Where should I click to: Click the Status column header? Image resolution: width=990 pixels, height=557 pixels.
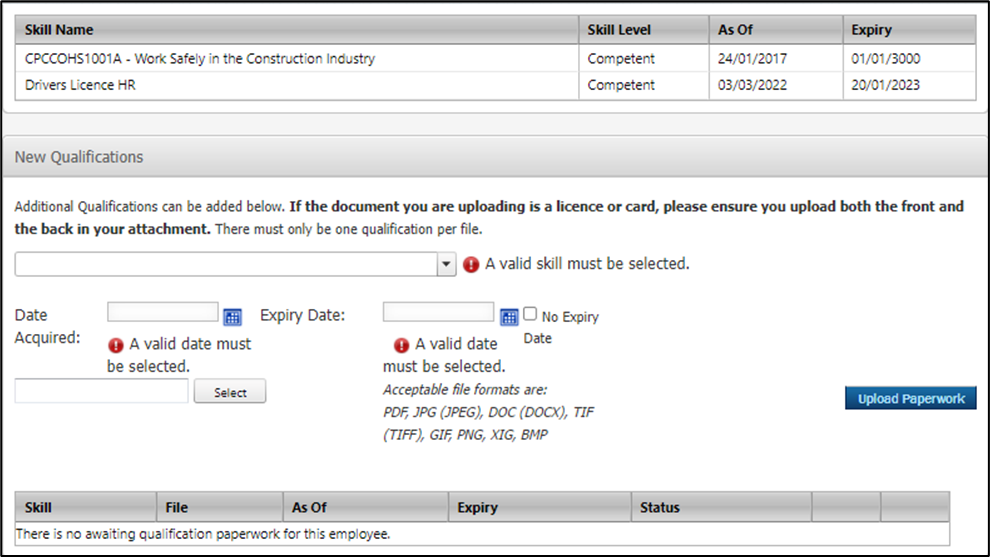(660, 507)
